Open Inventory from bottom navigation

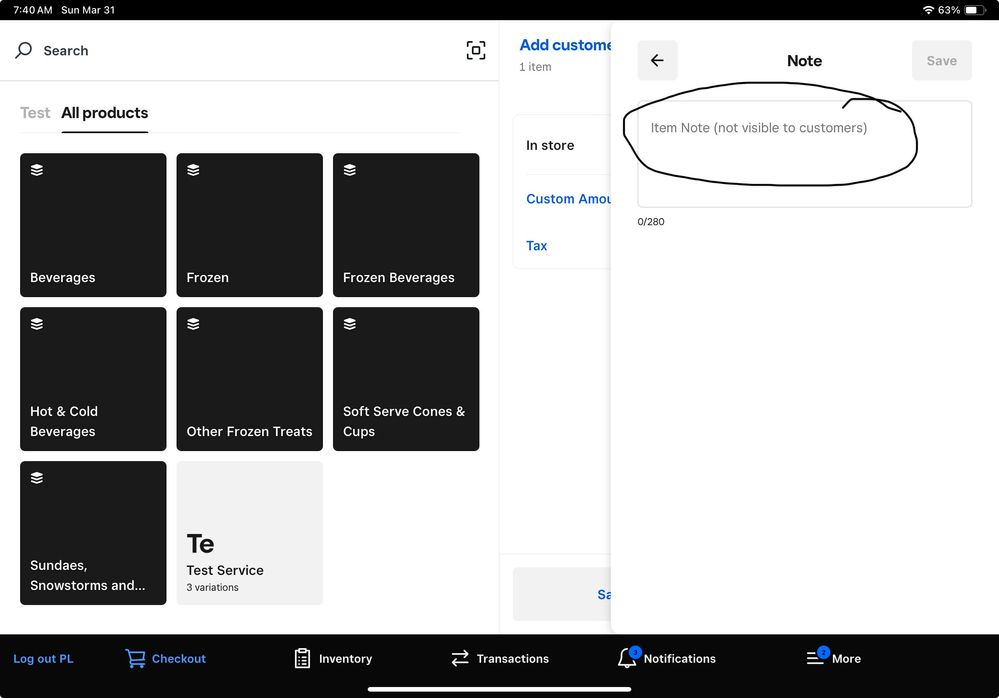[x=333, y=658]
